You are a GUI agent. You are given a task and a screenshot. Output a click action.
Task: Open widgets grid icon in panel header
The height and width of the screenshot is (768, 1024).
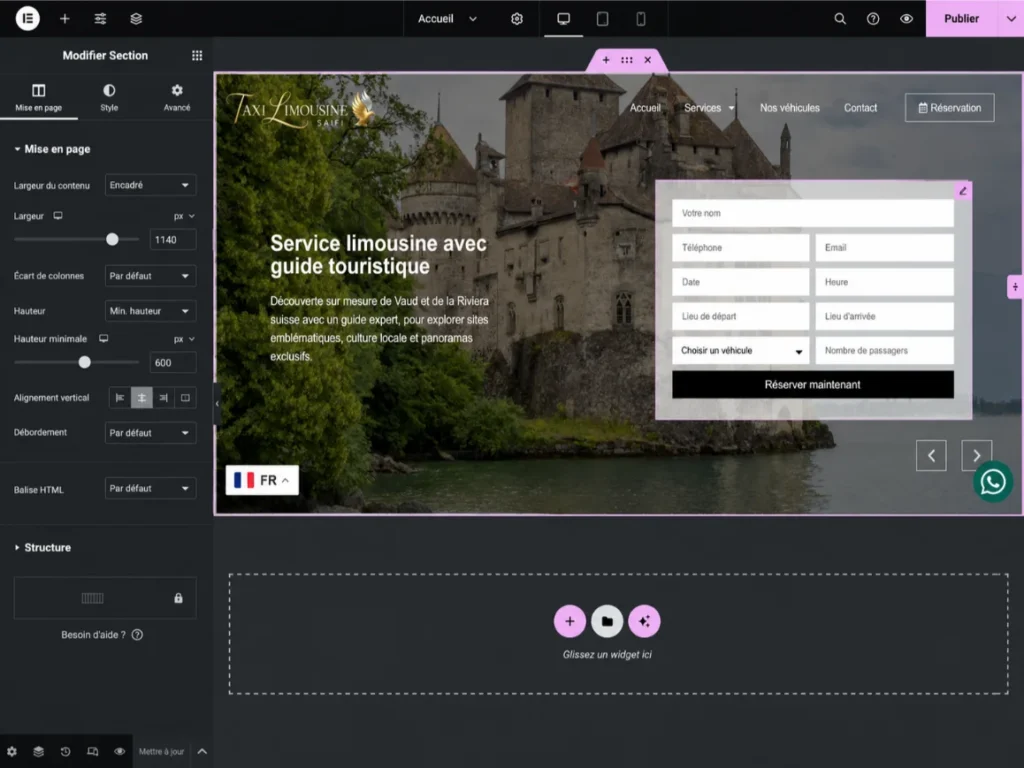point(197,56)
